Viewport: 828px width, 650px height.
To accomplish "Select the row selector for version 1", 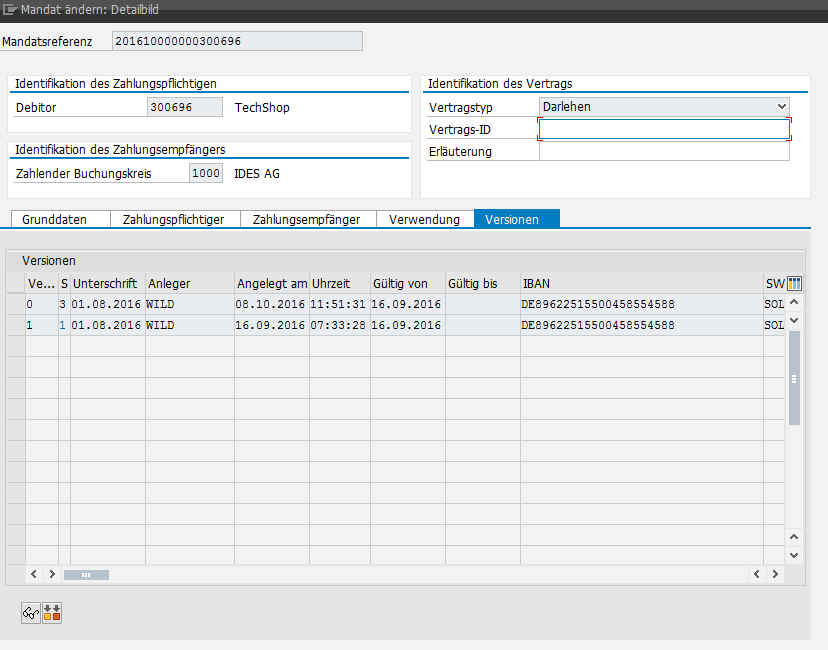I will click(x=15, y=325).
